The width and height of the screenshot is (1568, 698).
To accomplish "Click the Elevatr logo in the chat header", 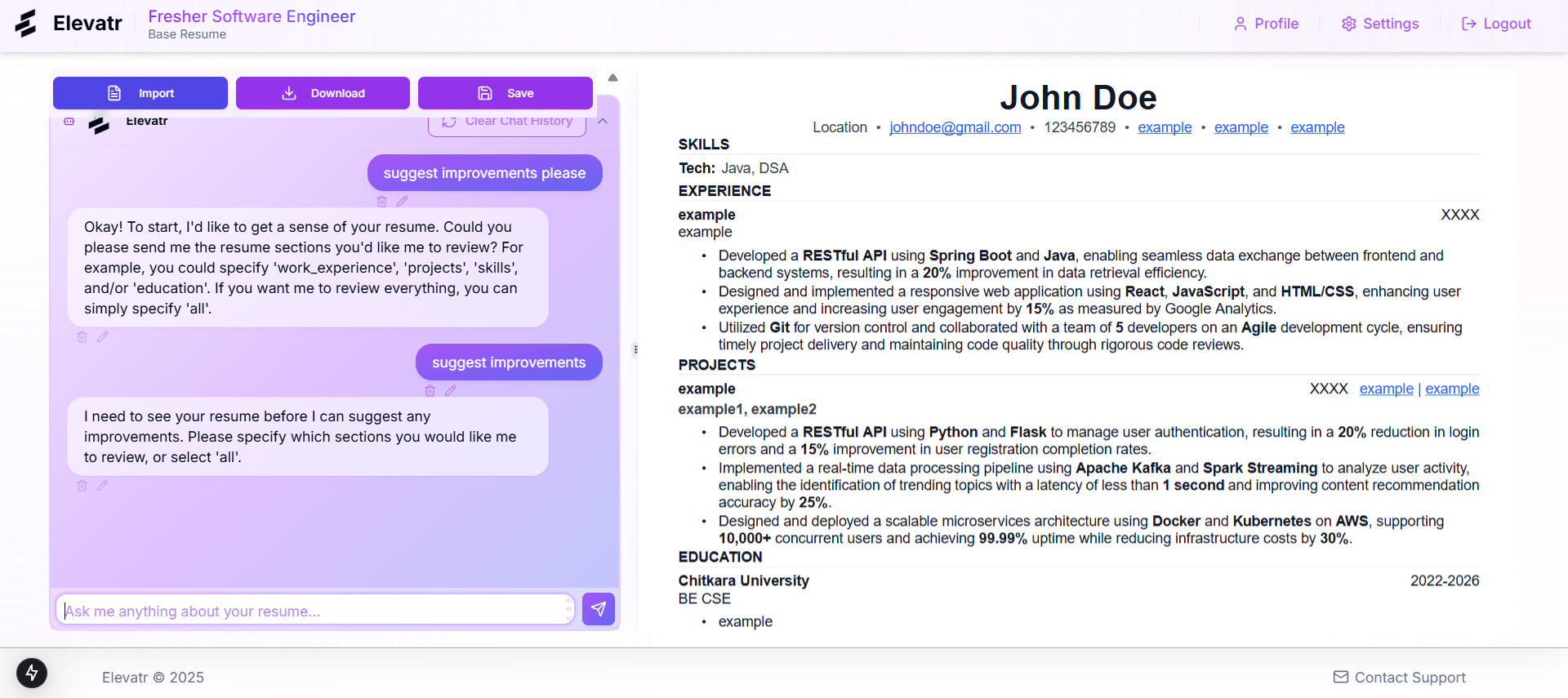I will [99, 123].
